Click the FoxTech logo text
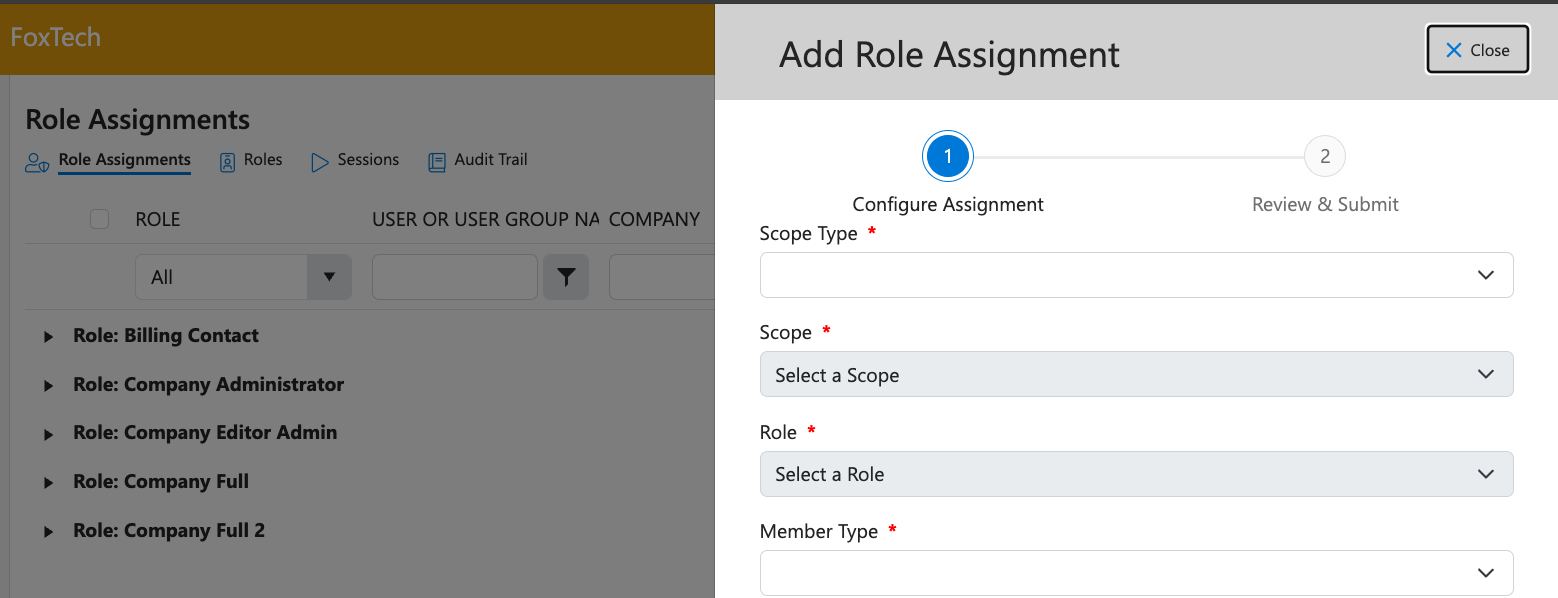The width and height of the screenshot is (1558, 598). [56, 38]
